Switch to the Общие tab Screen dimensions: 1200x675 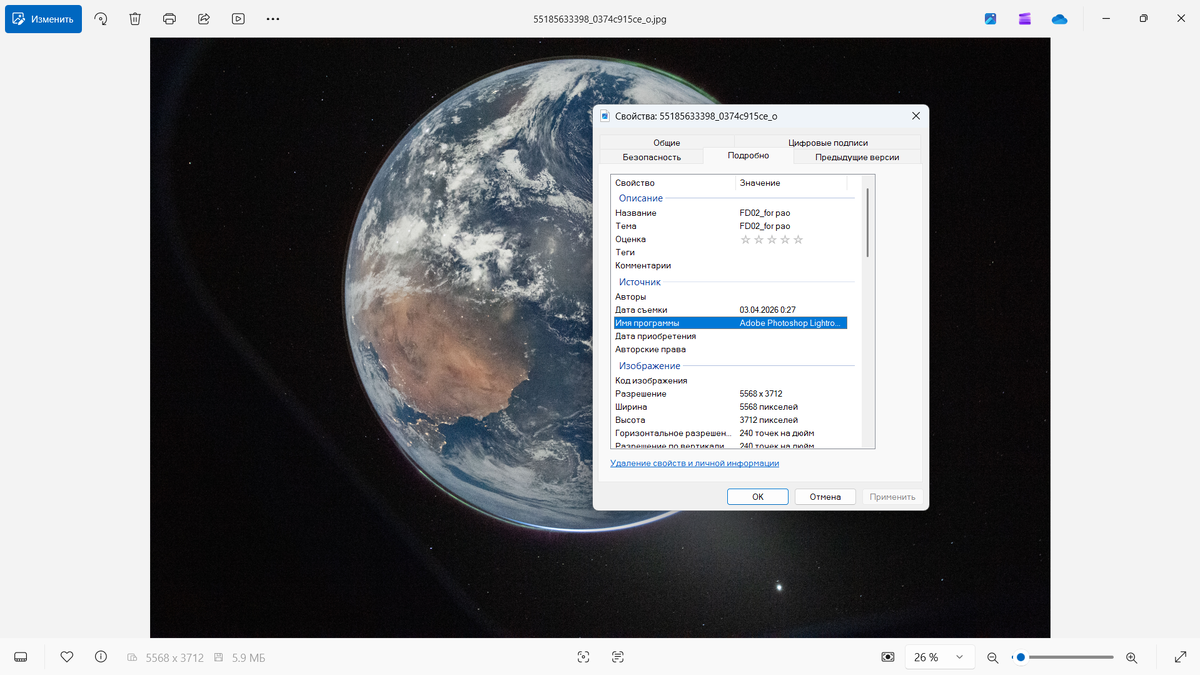coord(666,142)
